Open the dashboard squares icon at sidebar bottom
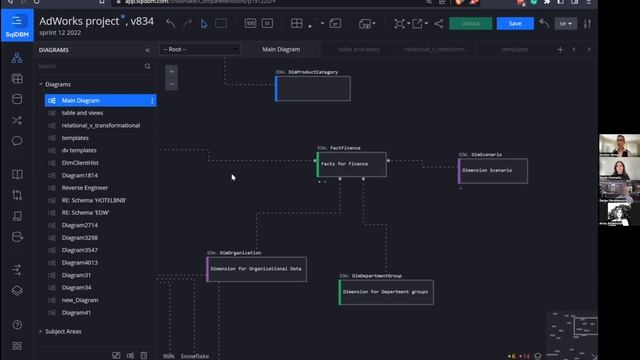Viewport: 640px width, 360px height. (17, 346)
